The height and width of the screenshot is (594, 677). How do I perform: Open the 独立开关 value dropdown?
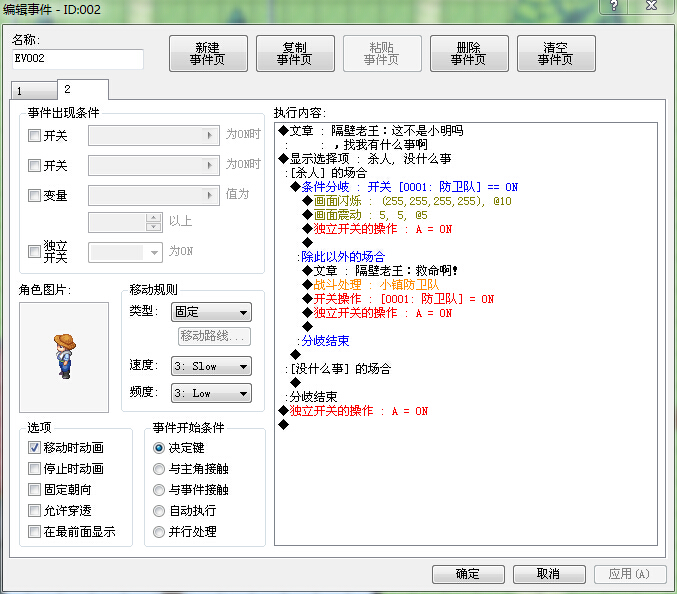[126, 253]
